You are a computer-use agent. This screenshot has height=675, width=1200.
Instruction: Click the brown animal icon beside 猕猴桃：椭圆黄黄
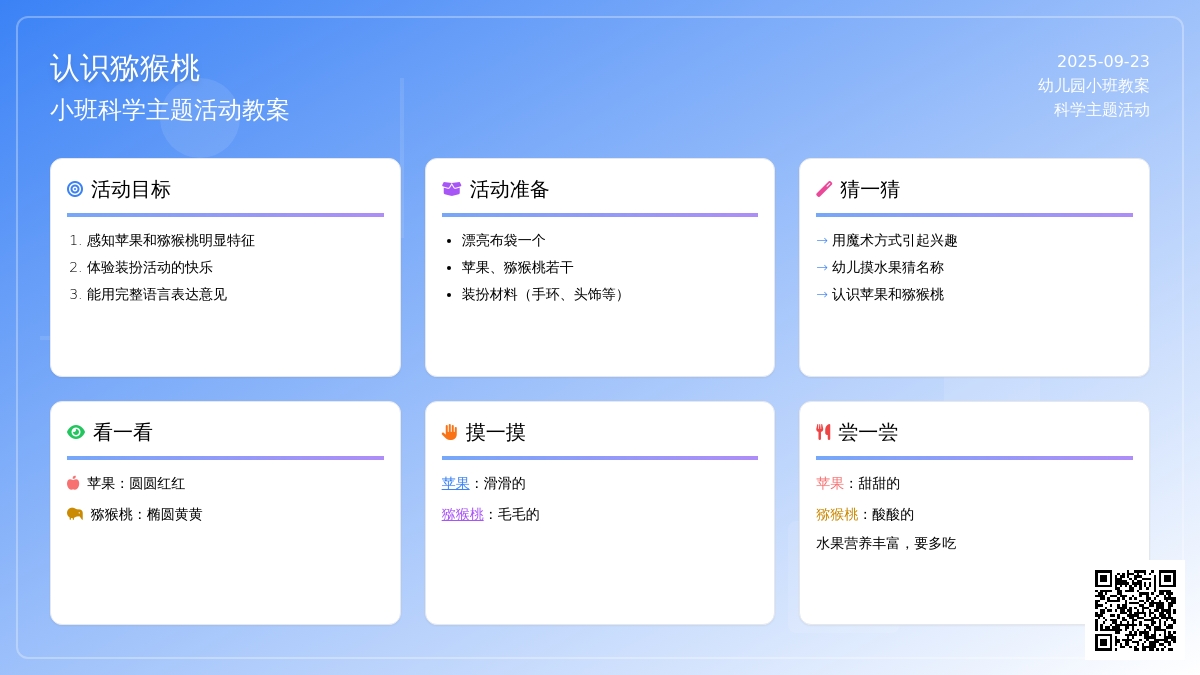coord(75,514)
